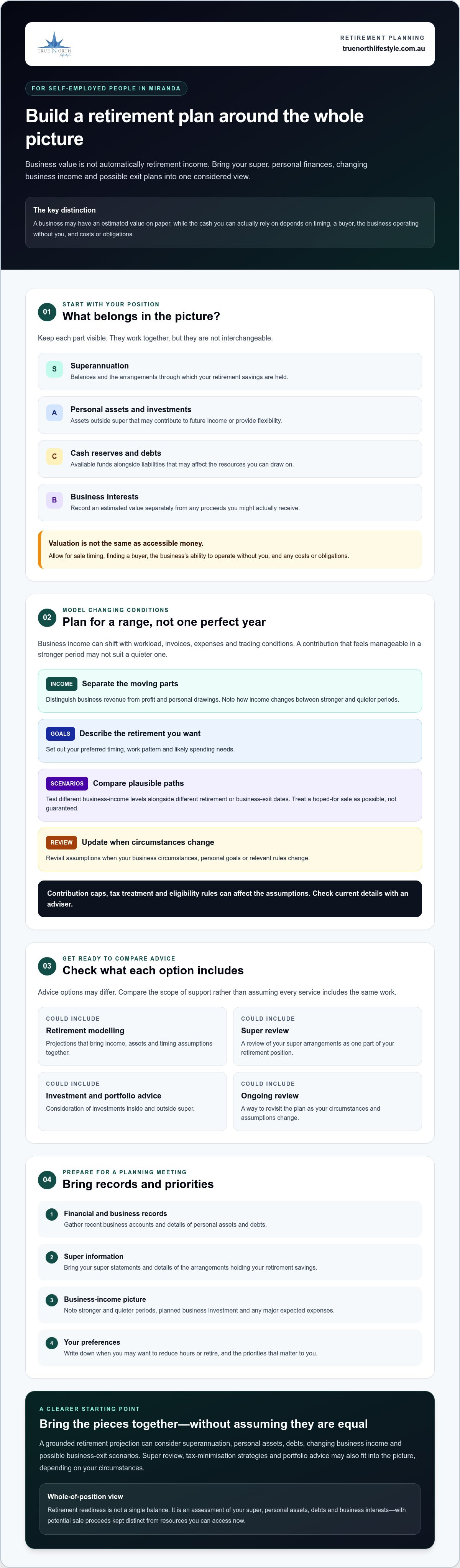Click the 01 section number badge

47,312
